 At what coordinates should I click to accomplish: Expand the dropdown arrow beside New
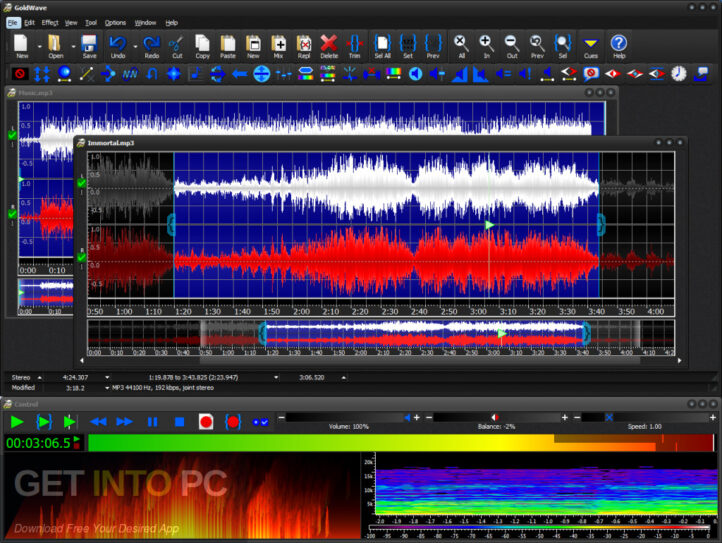tap(40, 47)
